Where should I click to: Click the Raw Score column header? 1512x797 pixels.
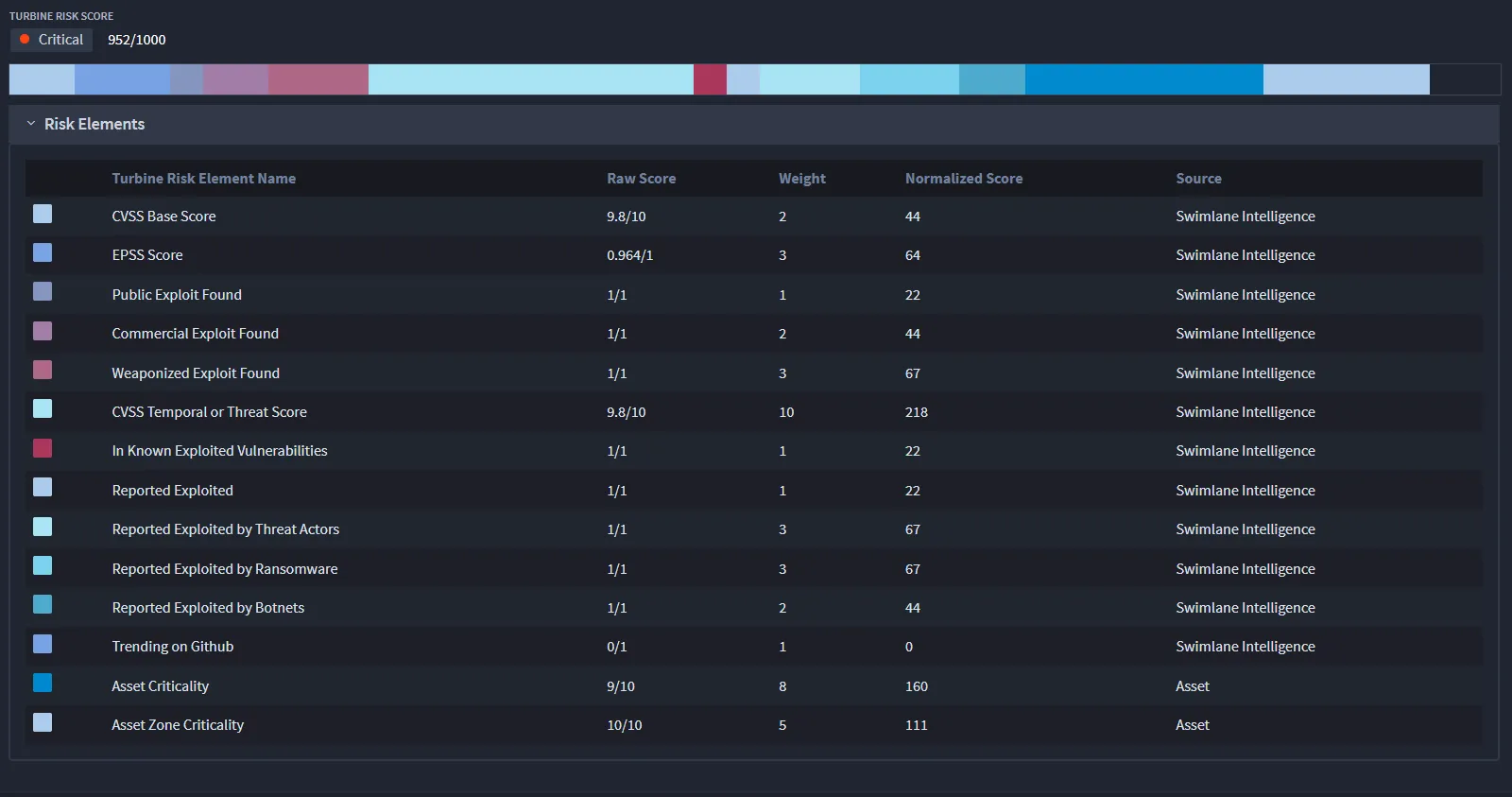[642, 179]
